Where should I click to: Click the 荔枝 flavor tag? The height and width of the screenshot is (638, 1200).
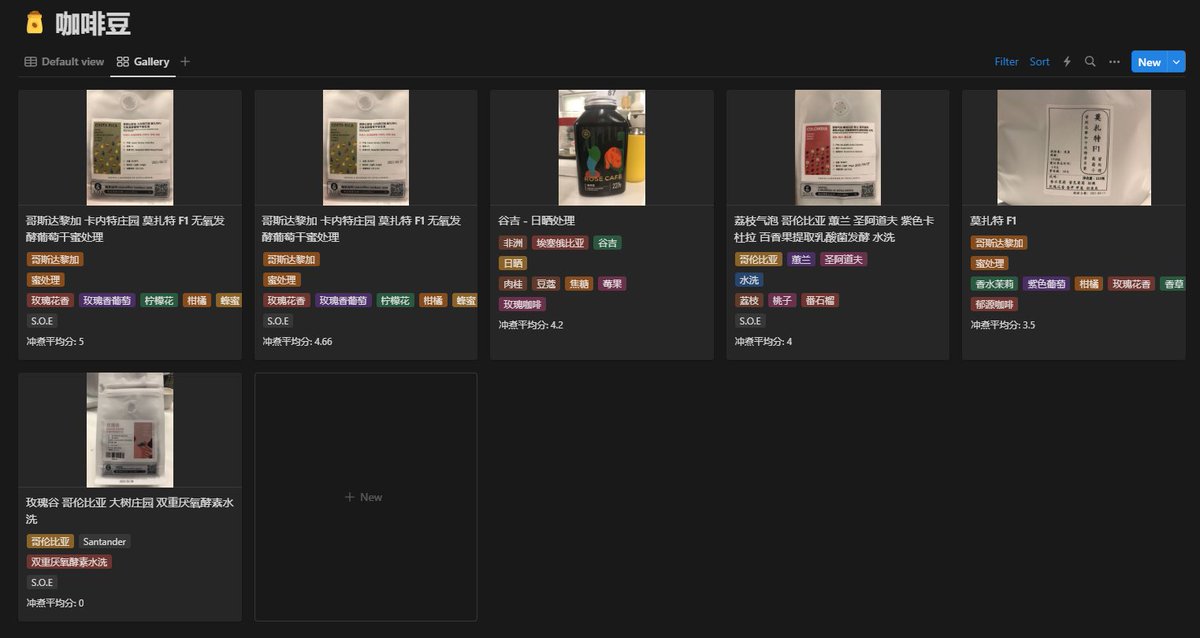pyautogui.click(x=748, y=301)
